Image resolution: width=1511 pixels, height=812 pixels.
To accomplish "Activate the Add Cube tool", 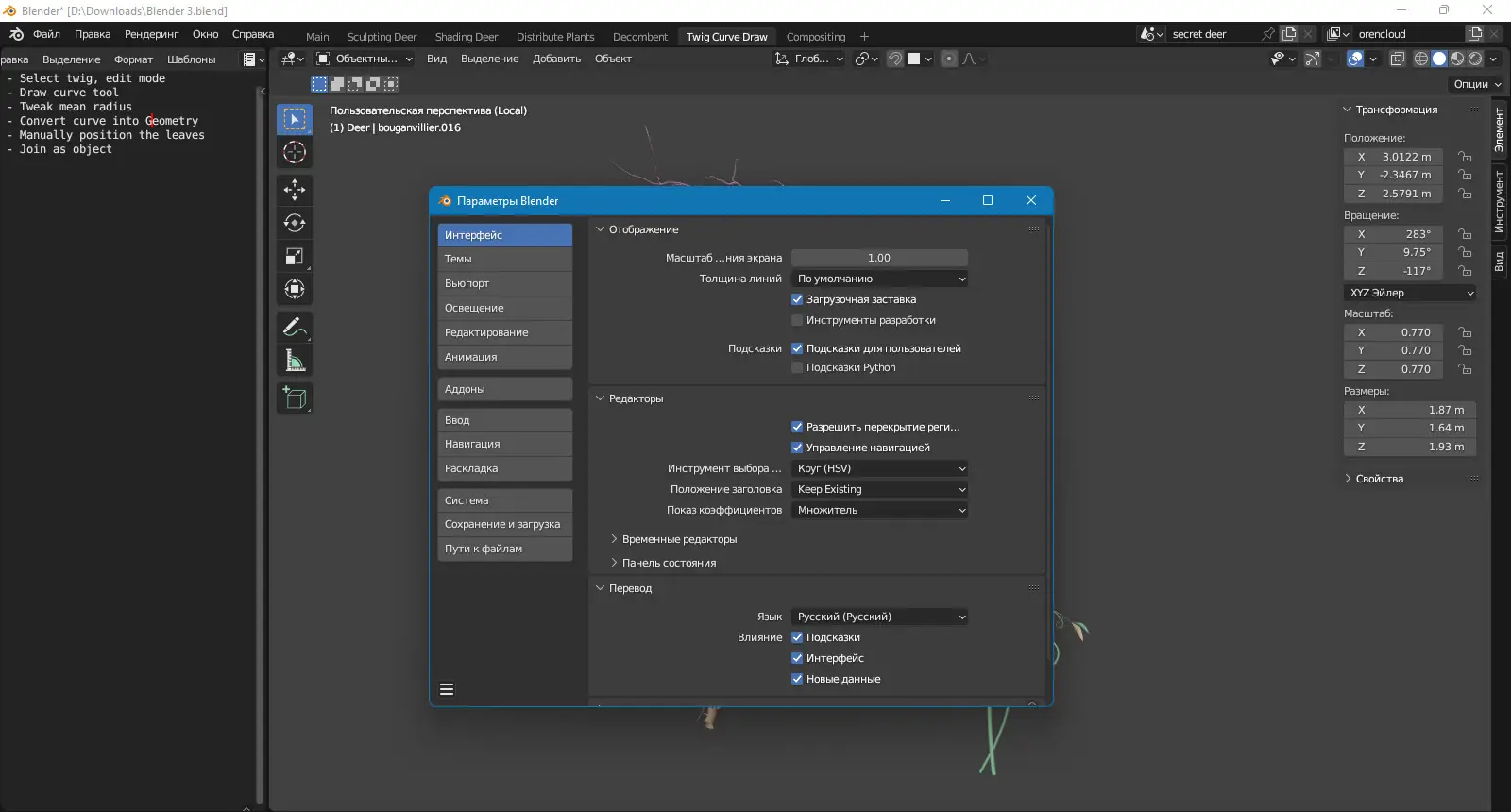I will click(x=295, y=398).
